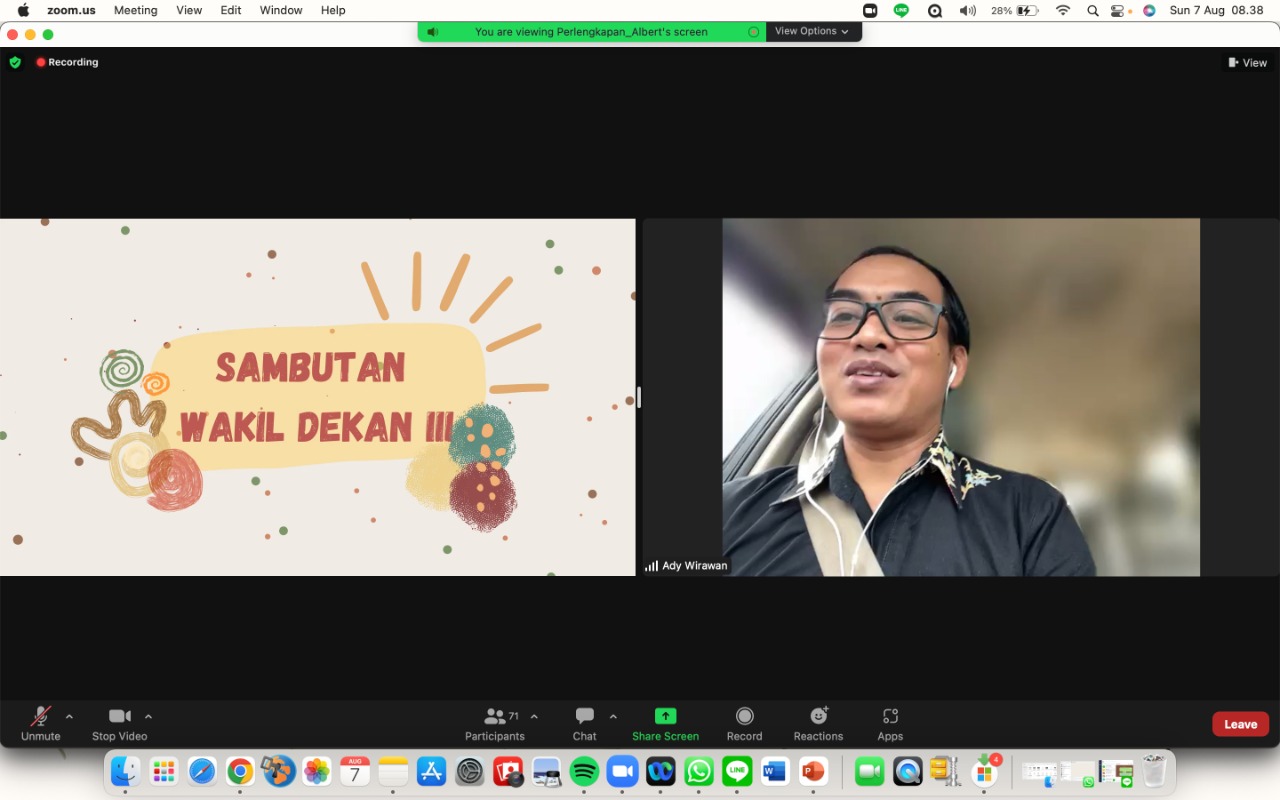Leave the meeting

click(x=1240, y=724)
